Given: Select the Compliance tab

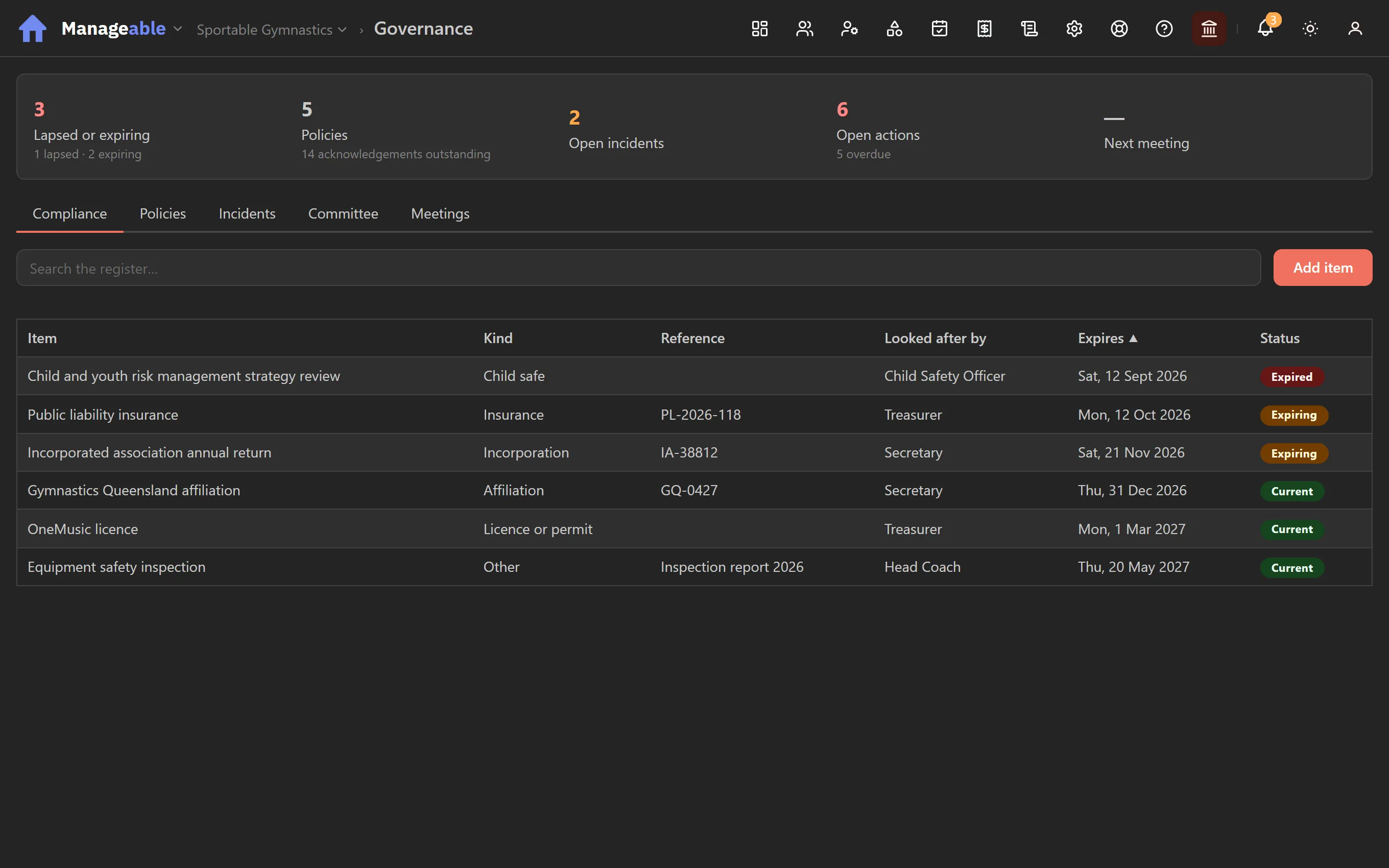Looking at the screenshot, I should (69, 213).
